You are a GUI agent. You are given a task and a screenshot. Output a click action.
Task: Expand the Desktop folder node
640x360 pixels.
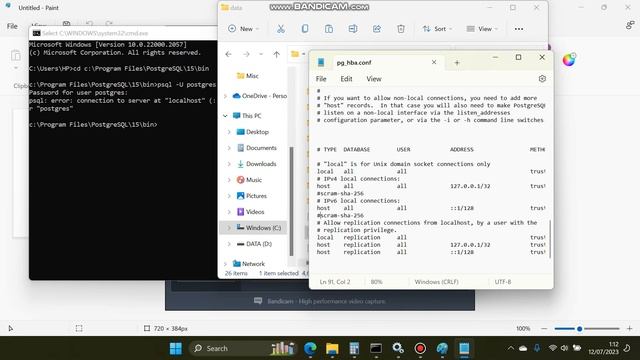229,132
